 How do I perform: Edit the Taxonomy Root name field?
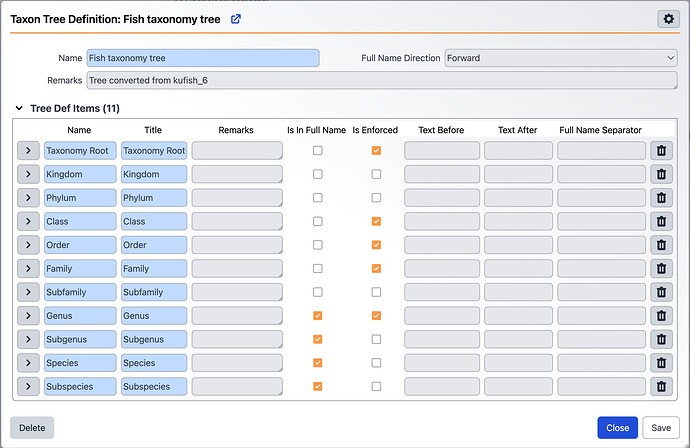tap(80, 151)
